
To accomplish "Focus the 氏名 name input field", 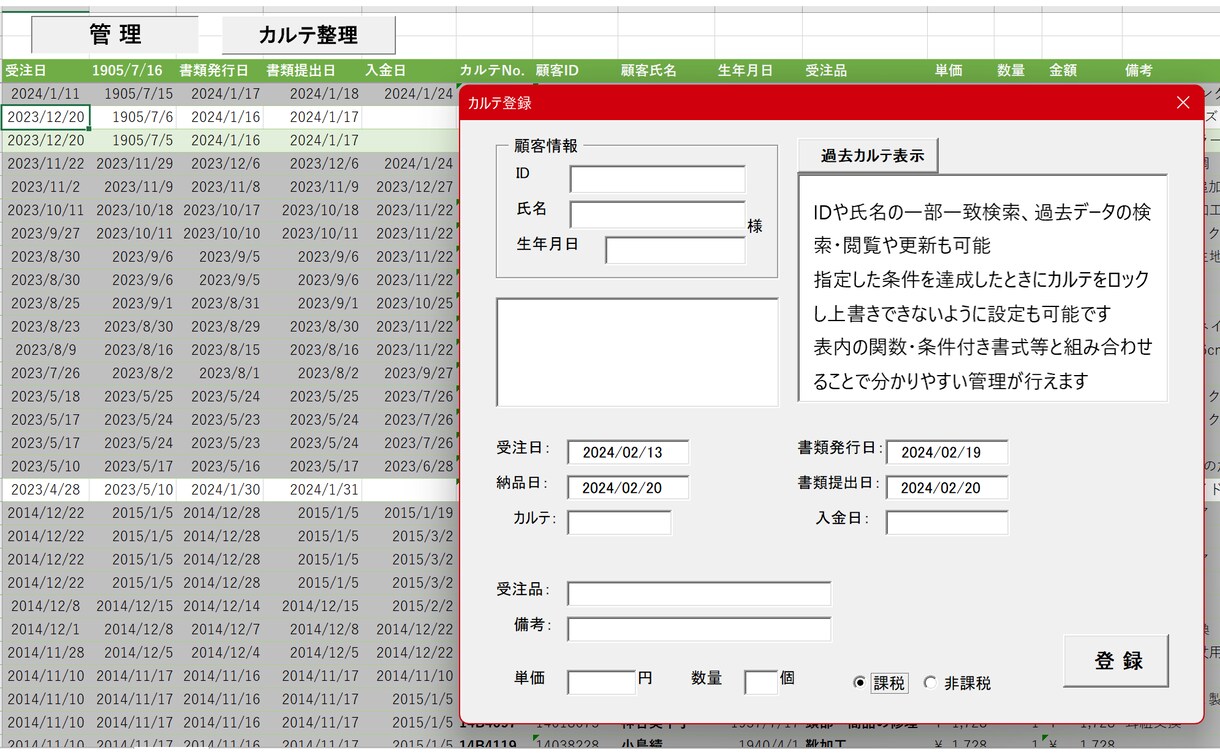I will (x=657, y=215).
